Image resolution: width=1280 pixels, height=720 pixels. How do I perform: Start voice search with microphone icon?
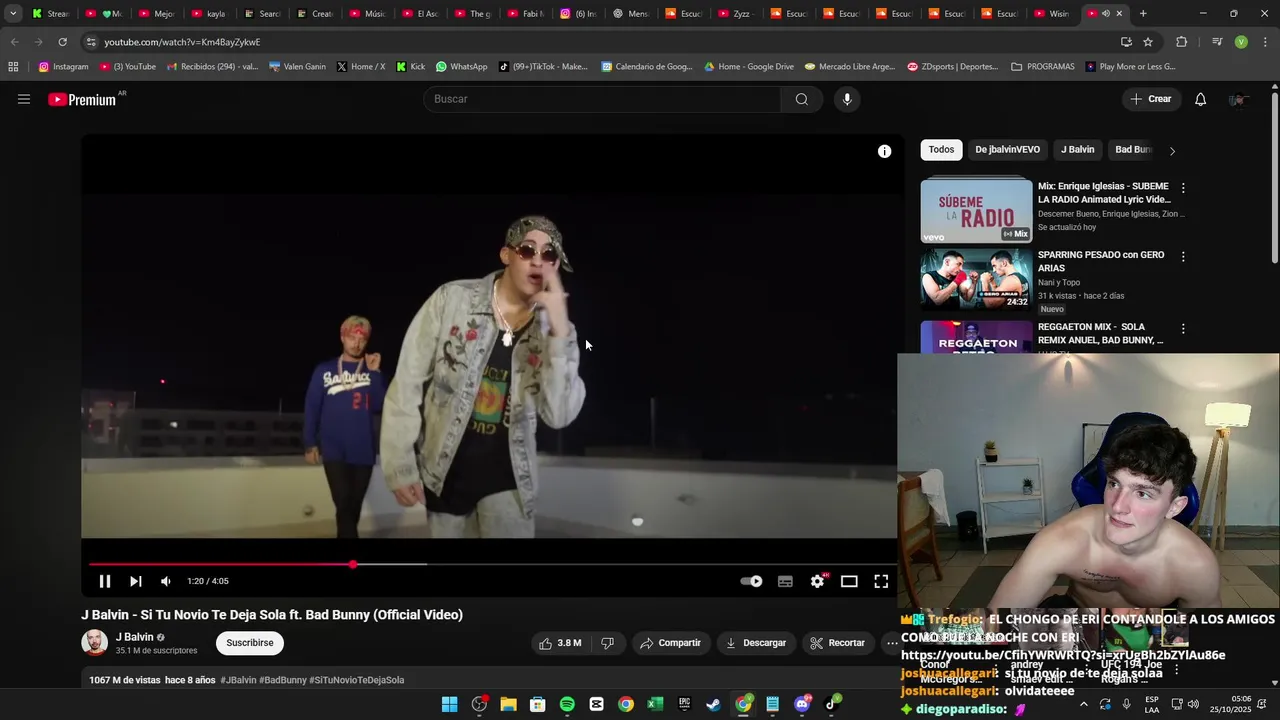tap(847, 99)
